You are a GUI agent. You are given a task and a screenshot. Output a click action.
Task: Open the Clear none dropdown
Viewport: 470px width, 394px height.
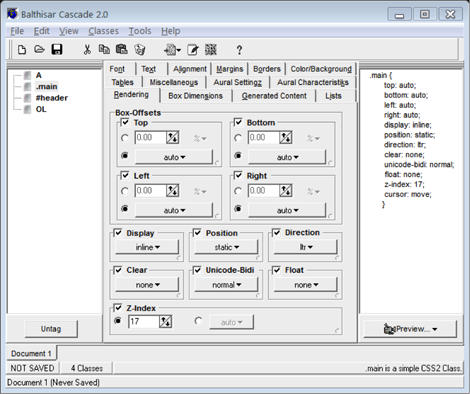pos(147,285)
